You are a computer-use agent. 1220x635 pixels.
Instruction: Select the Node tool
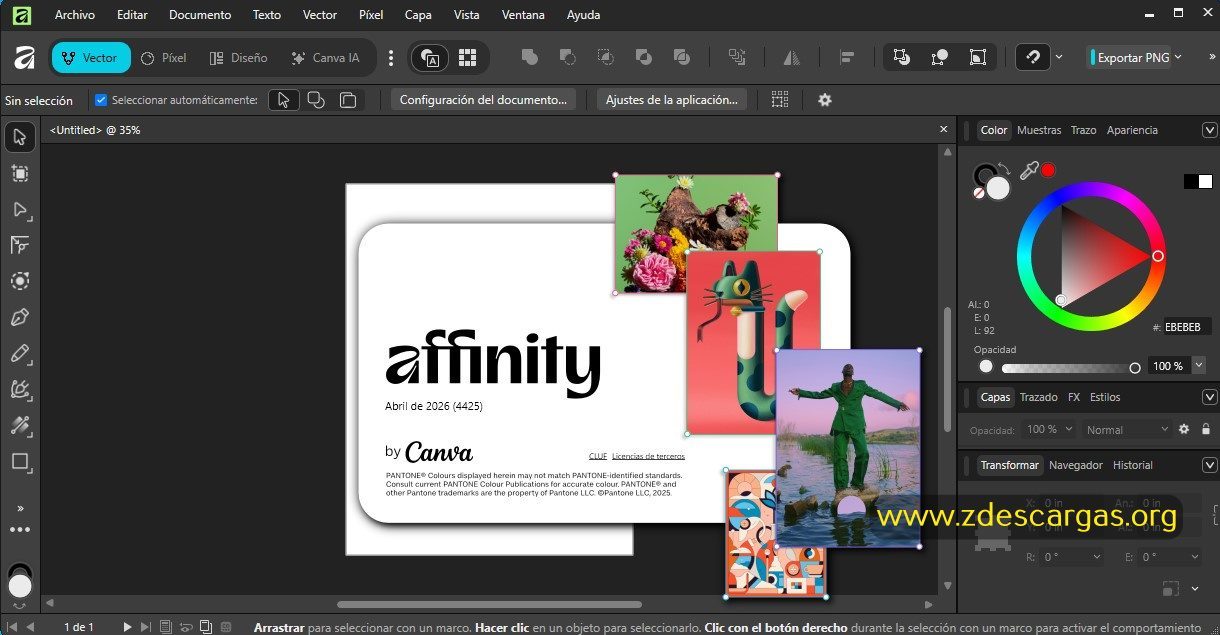pyautogui.click(x=20, y=209)
